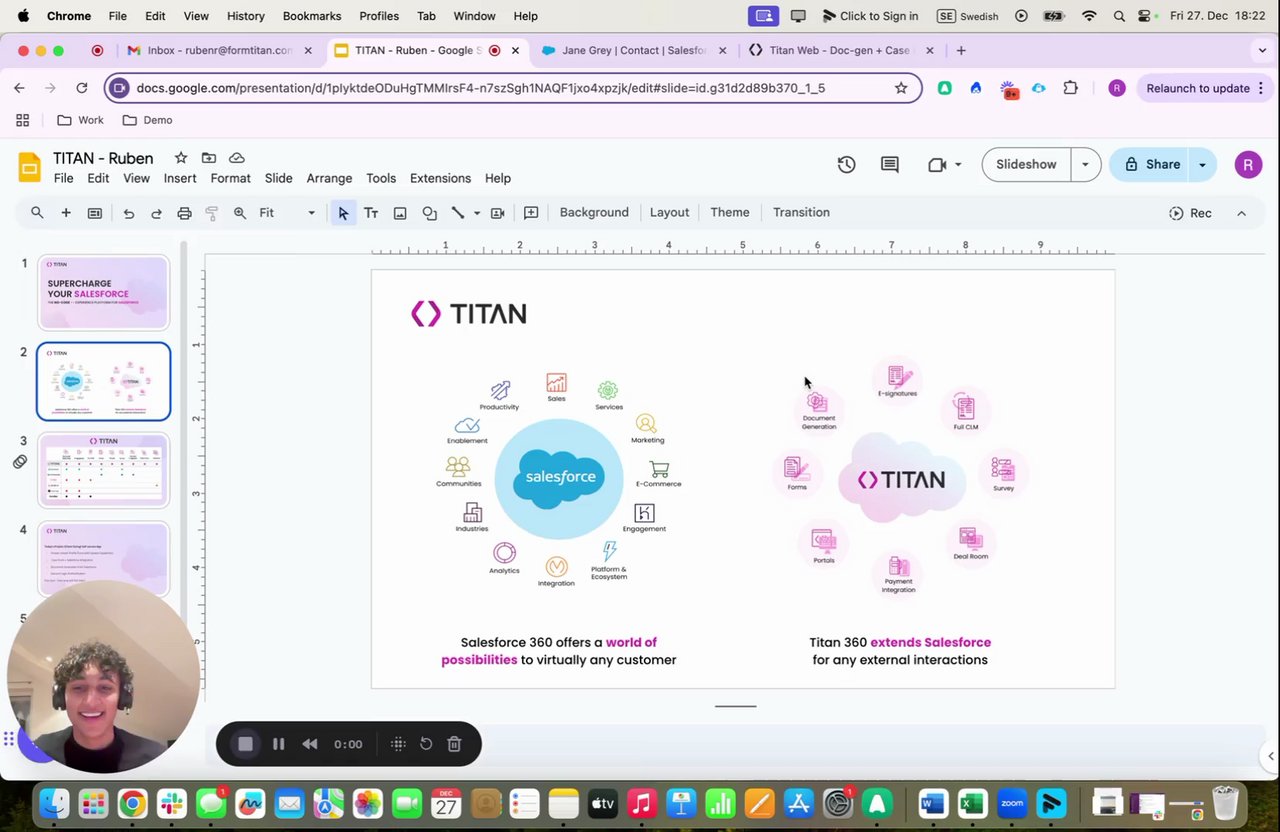Click the Rec button

(x=1190, y=213)
